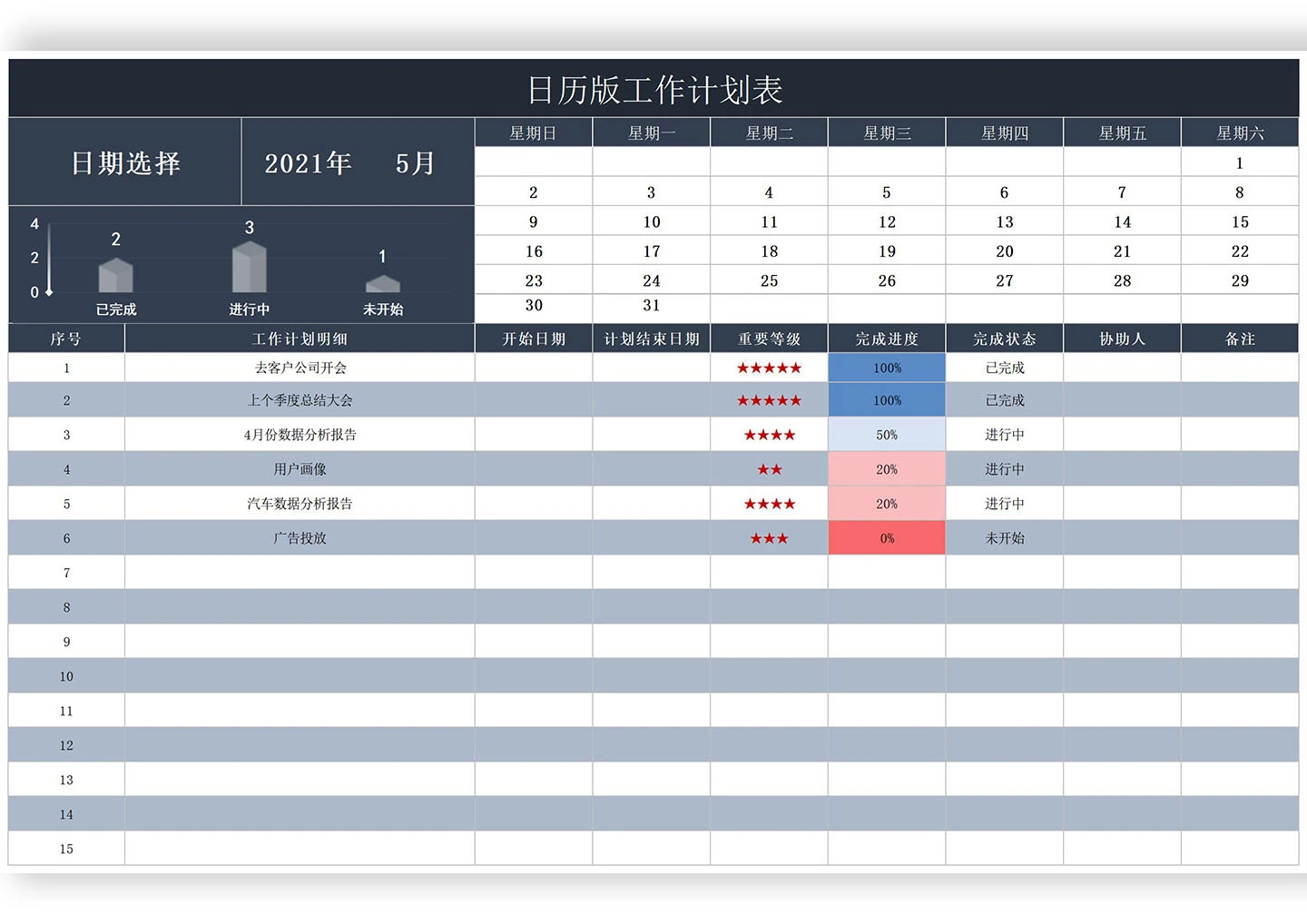Viewport: 1307px width, 924px height.
Task: Select the 完成状态 cell for 广告投放
Action: coord(1004,538)
